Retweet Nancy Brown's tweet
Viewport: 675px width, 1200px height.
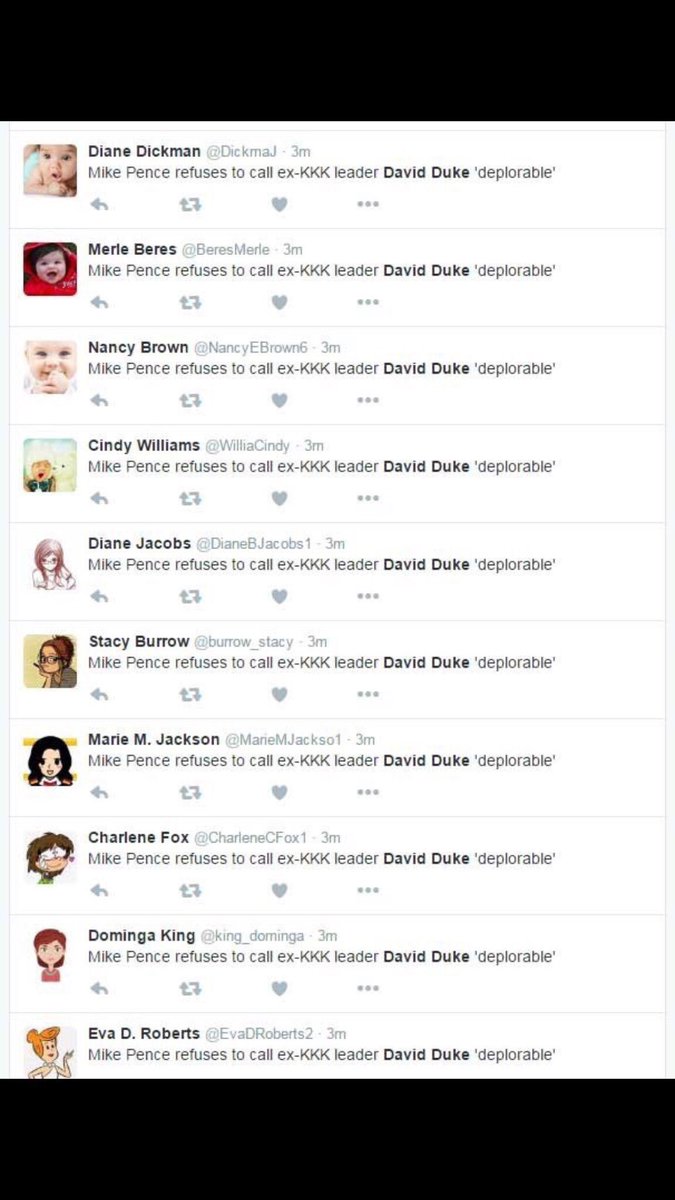190,400
